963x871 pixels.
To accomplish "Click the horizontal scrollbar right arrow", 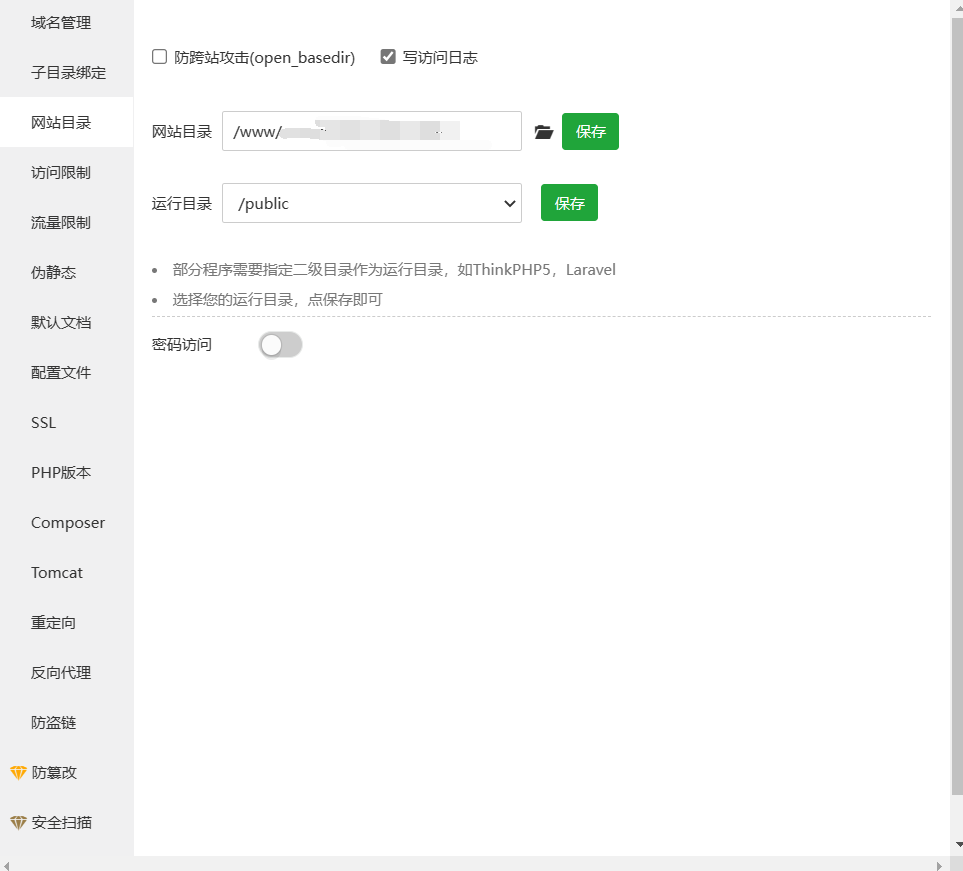I will (x=938, y=864).
